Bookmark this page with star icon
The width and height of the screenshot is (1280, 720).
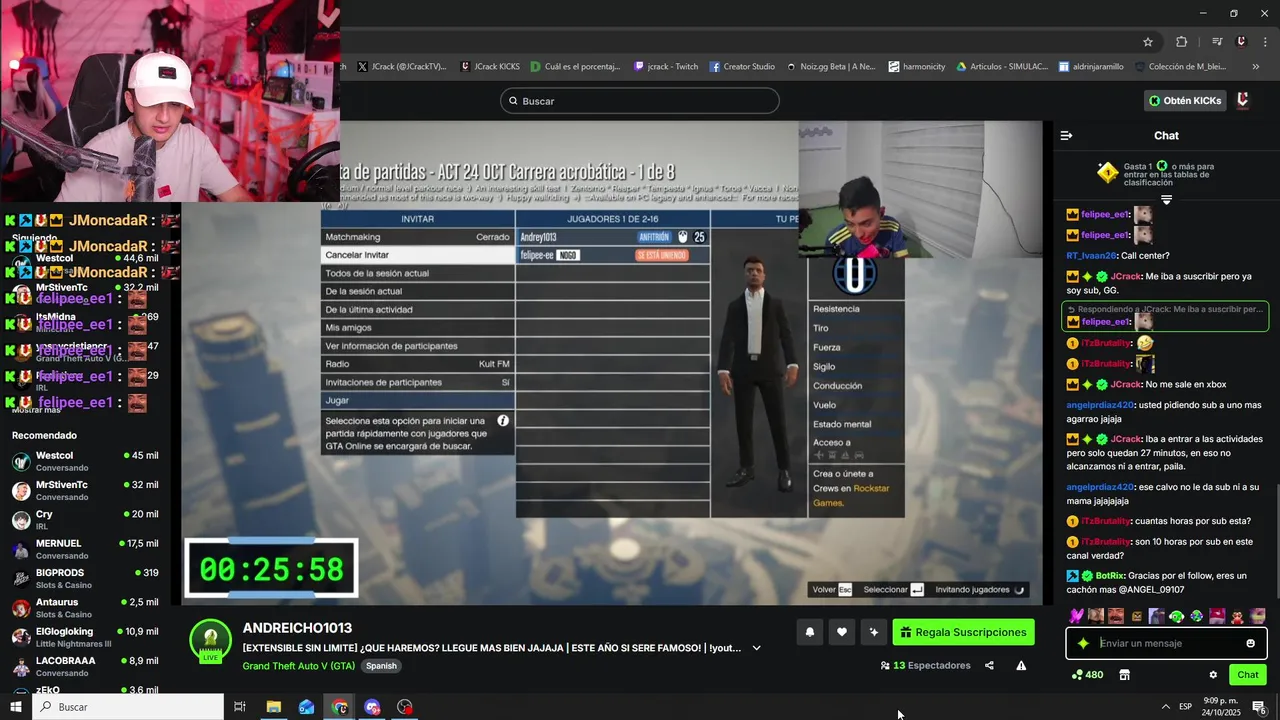[x=1148, y=42]
